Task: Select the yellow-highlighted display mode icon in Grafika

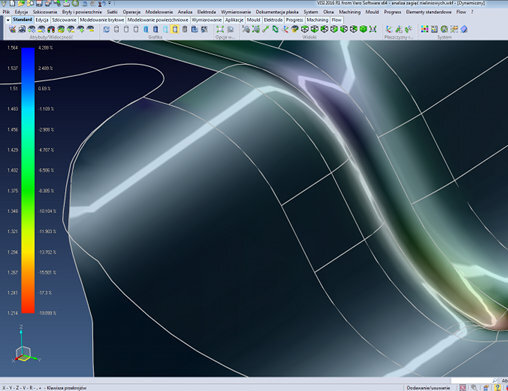Action: coord(175,29)
